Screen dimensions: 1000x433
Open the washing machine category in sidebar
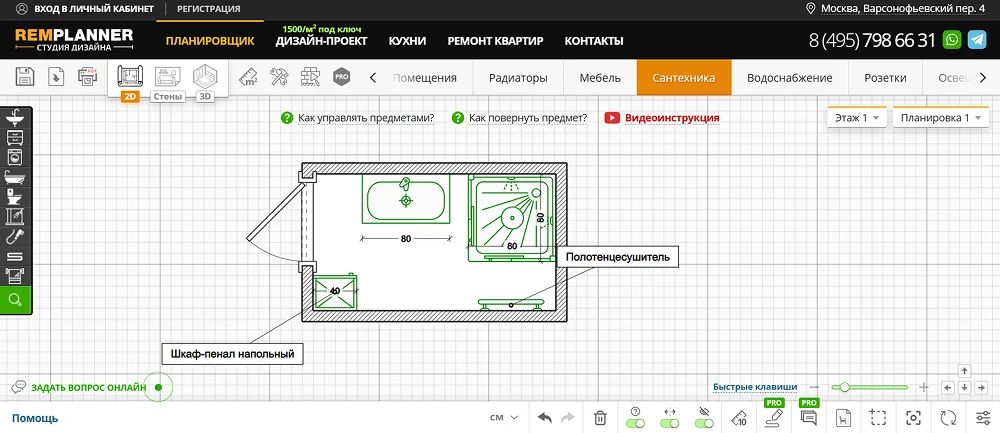(x=15, y=157)
